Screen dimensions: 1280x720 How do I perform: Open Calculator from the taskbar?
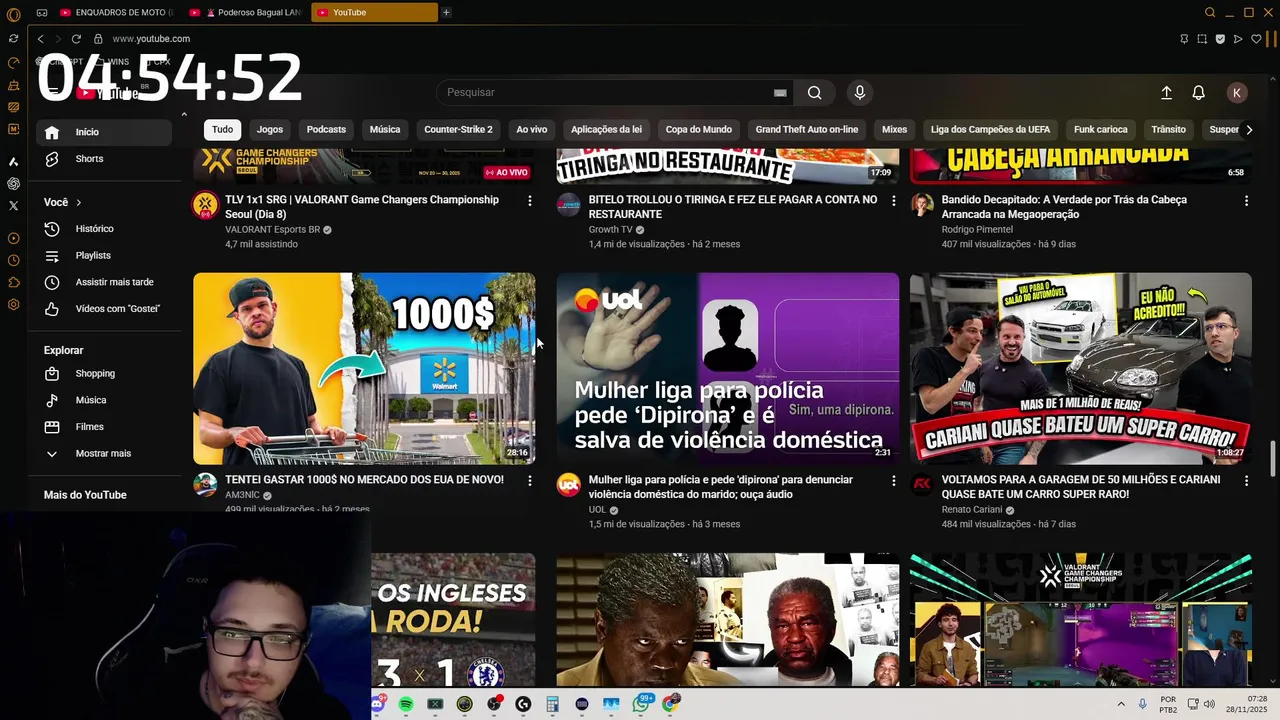pyautogui.click(x=552, y=704)
